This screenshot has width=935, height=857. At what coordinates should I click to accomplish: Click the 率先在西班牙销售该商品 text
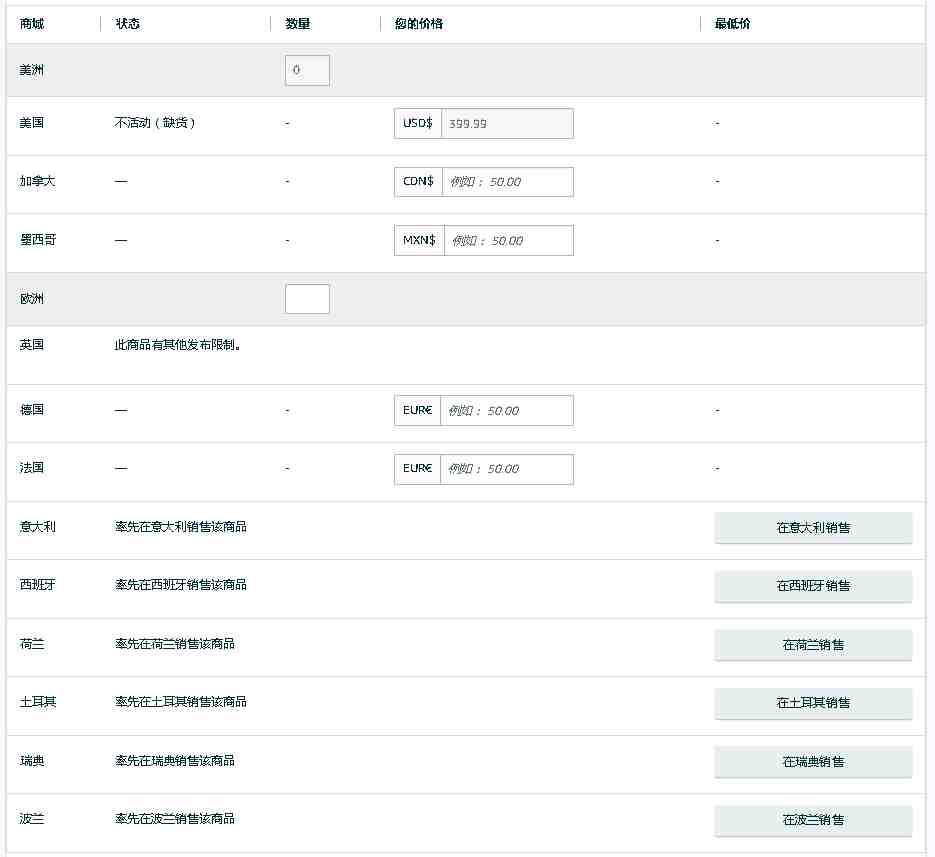[x=181, y=585]
